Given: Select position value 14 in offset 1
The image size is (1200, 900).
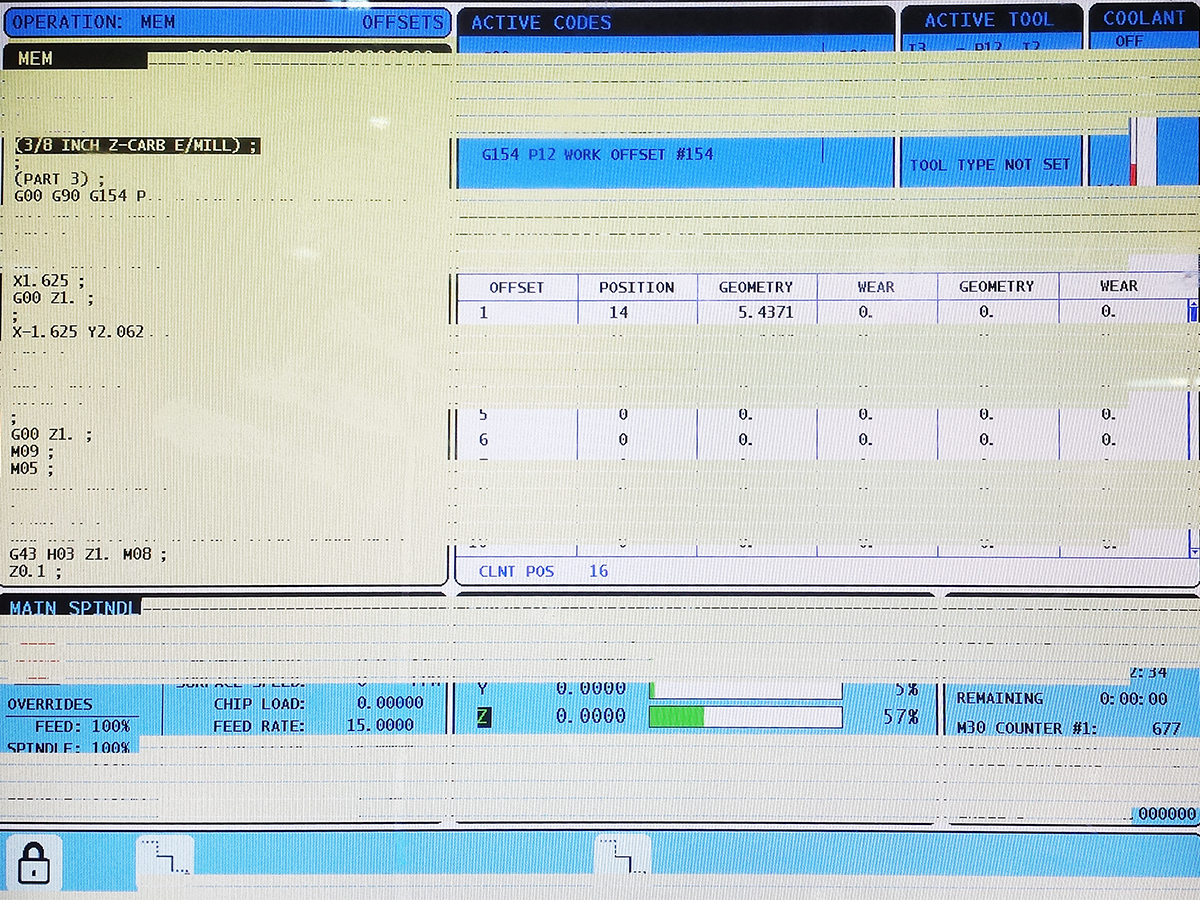Looking at the screenshot, I should click(637, 312).
